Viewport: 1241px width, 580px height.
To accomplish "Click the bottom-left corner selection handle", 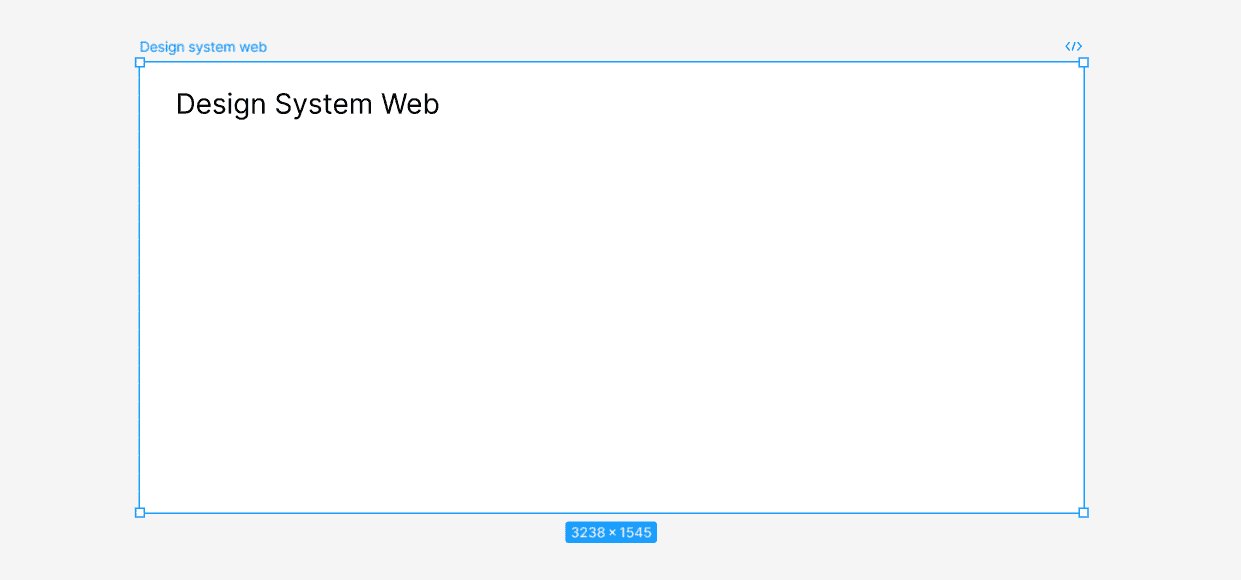I will click(140, 512).
